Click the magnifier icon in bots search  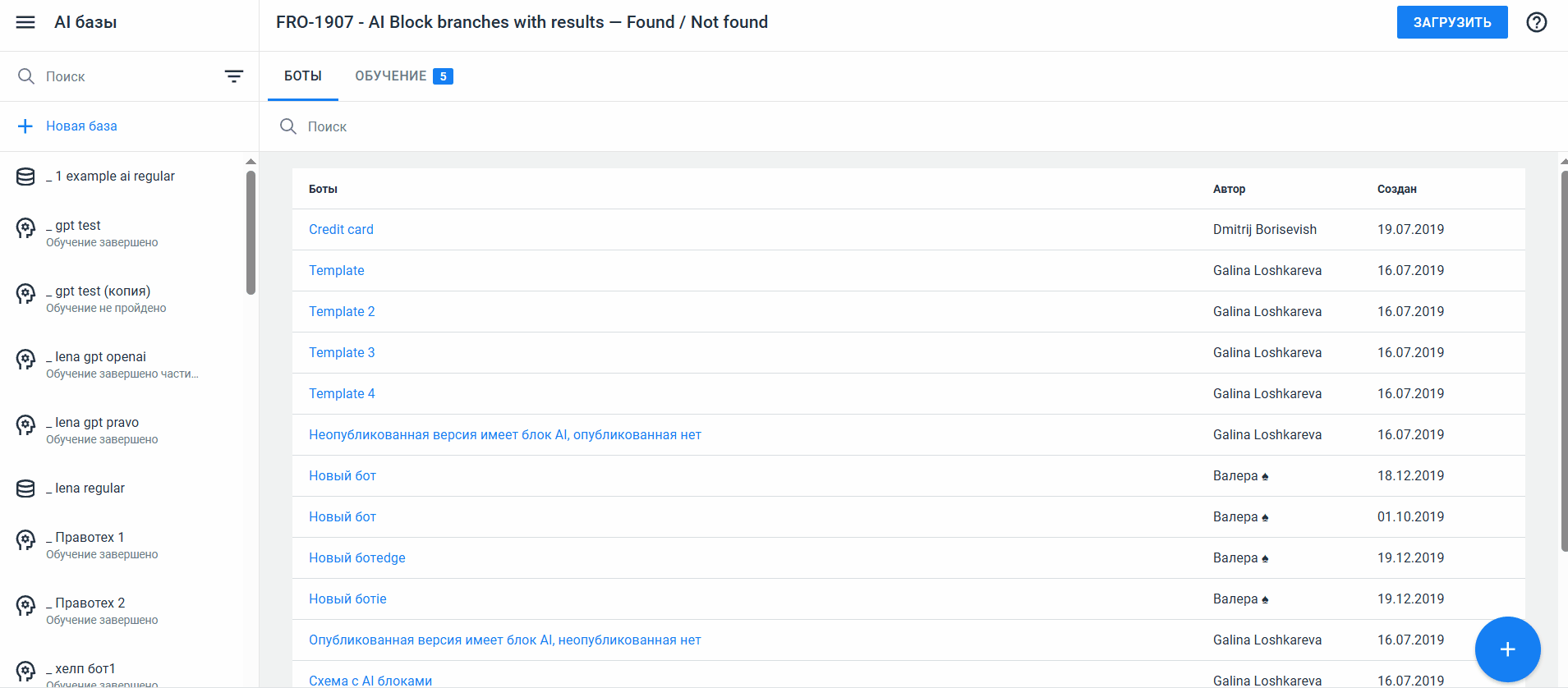click(x=288, y=126)
